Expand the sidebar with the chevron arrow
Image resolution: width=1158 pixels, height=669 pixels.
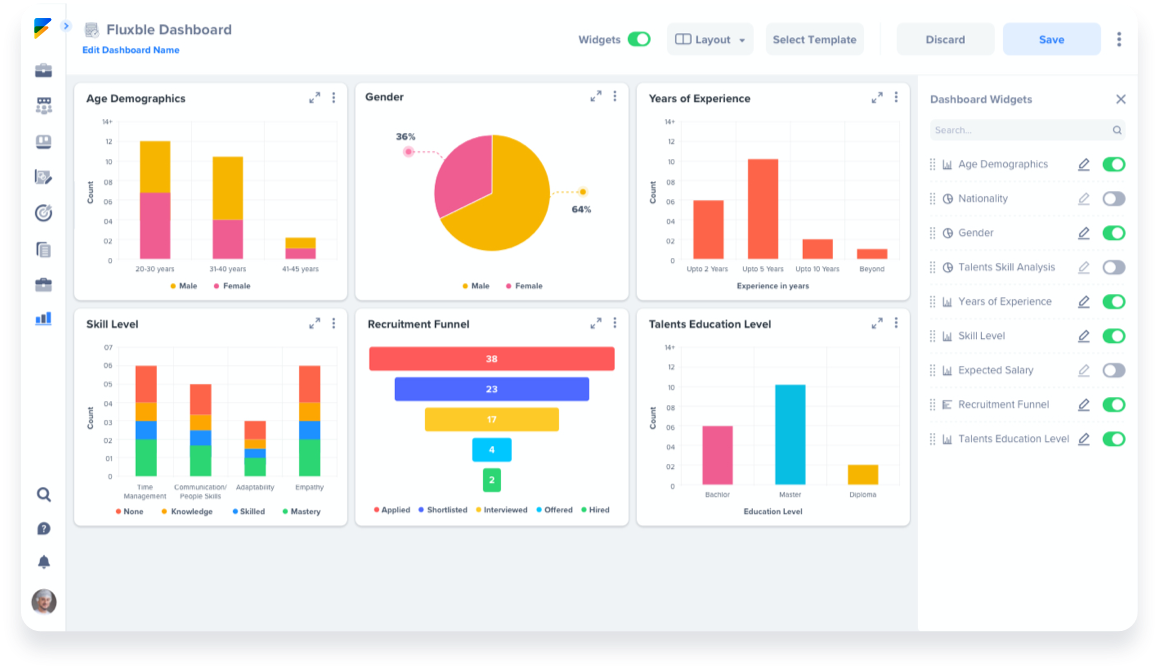pyautogui.click(x=66, y=26)
